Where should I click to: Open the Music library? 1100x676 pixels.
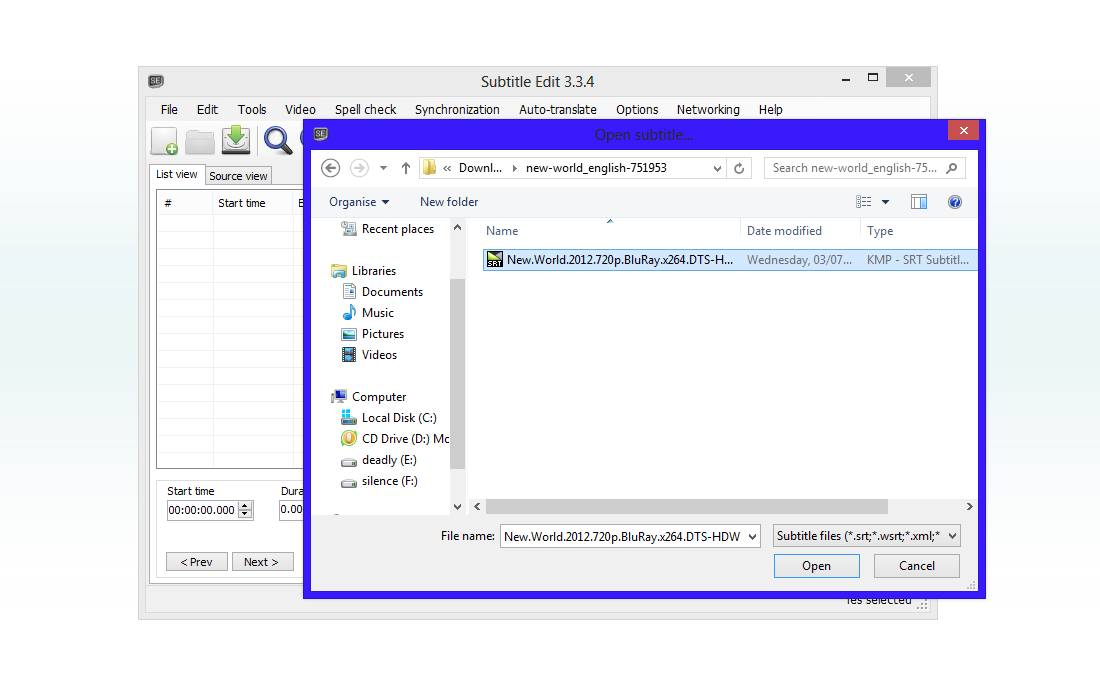click(368, 313)
